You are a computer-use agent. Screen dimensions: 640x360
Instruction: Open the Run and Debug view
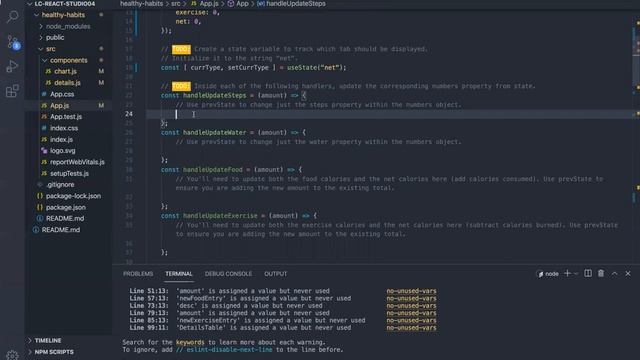(13, 66)
